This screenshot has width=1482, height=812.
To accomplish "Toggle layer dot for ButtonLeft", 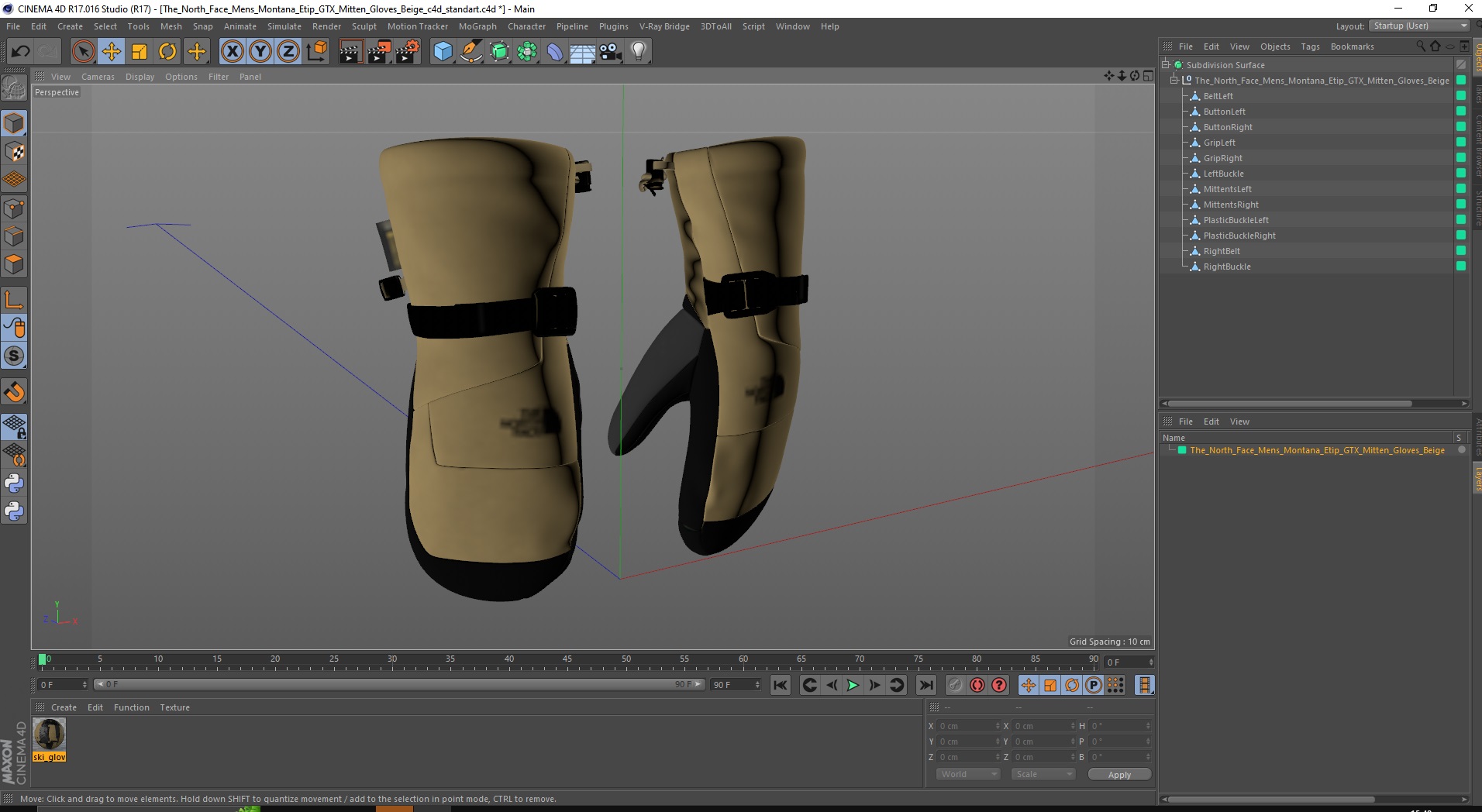I will [x=1461, y=112].
